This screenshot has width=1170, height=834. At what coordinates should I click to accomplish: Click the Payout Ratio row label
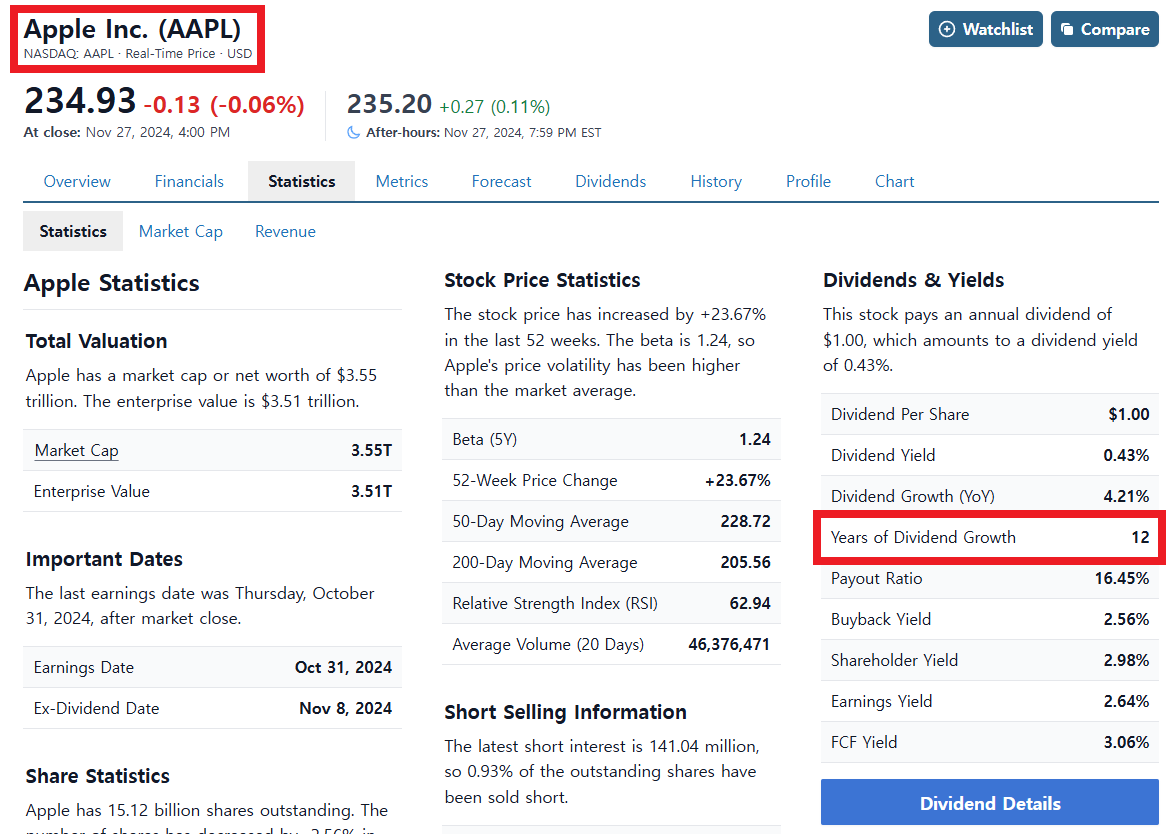876,579
